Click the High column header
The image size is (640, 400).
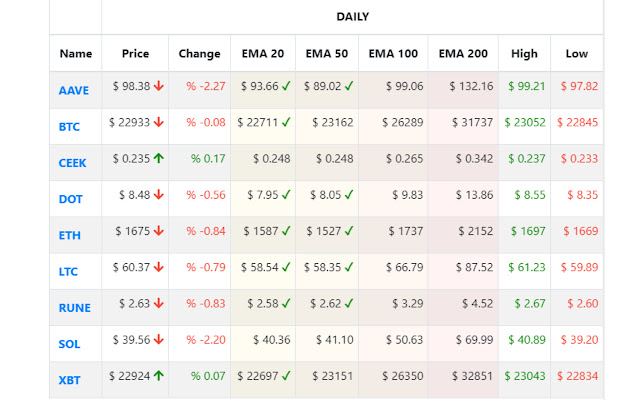[x=524, y=53]
